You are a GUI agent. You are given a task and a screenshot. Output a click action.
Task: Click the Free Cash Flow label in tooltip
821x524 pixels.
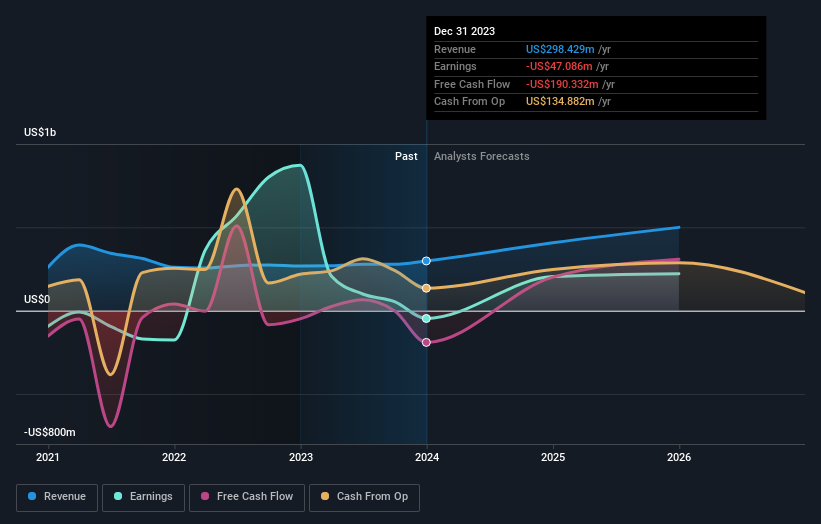click(472, 84)
